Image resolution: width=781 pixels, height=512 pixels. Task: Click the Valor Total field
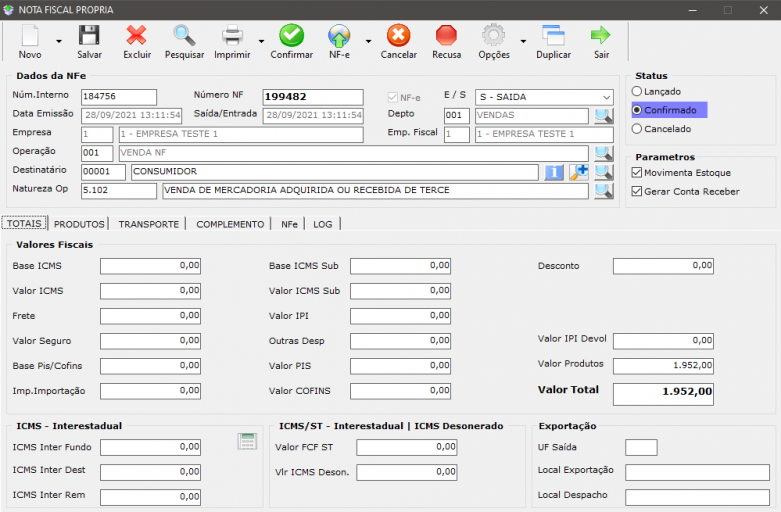point(663,394)
